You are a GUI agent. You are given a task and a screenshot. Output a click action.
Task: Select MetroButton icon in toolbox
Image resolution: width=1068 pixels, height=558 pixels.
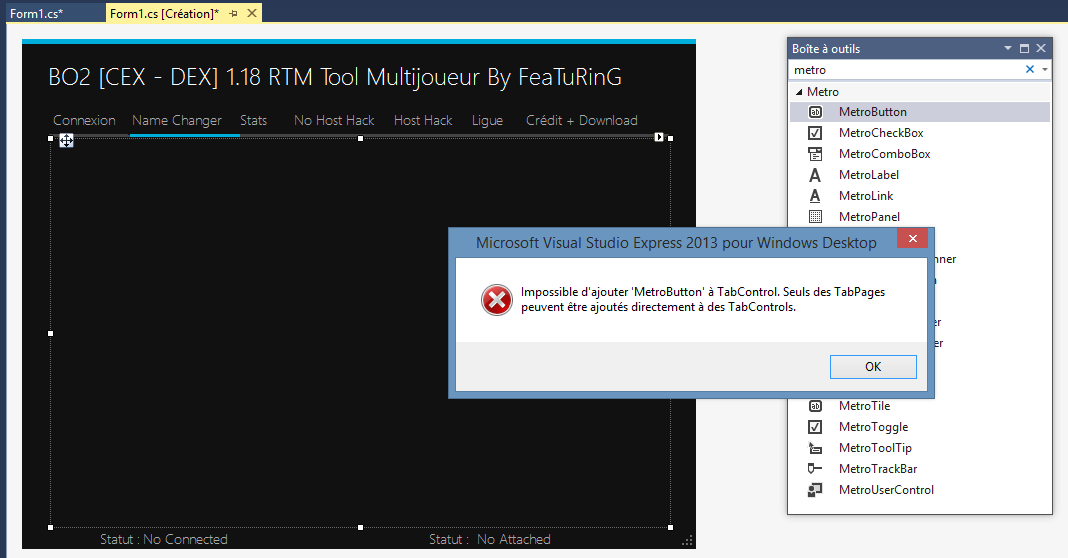coord(815,112)
